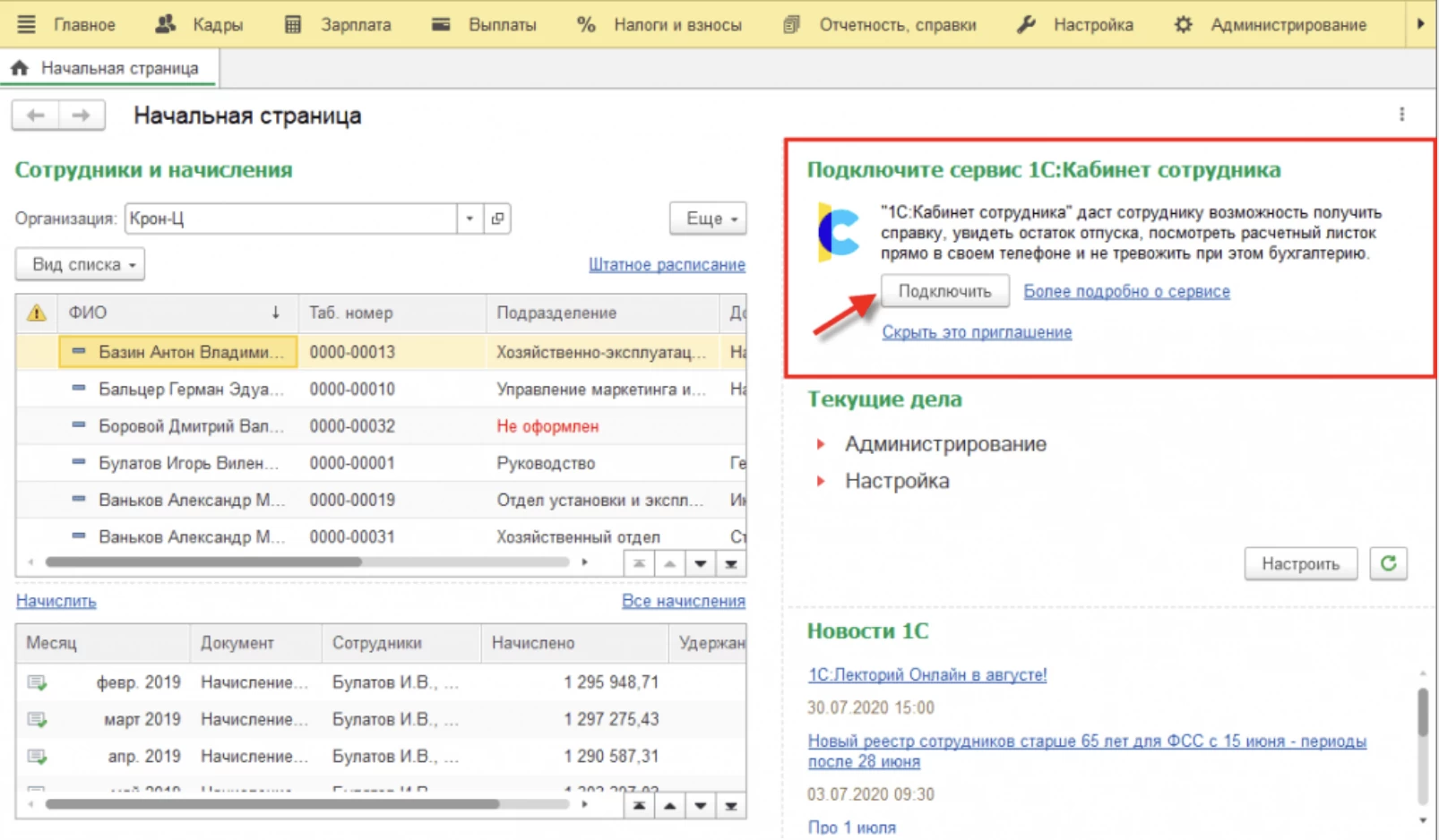Open the февр. 2019 accrual document icon
The image size is (1439, 840).
pyautogui.click(x=37, y=682)
